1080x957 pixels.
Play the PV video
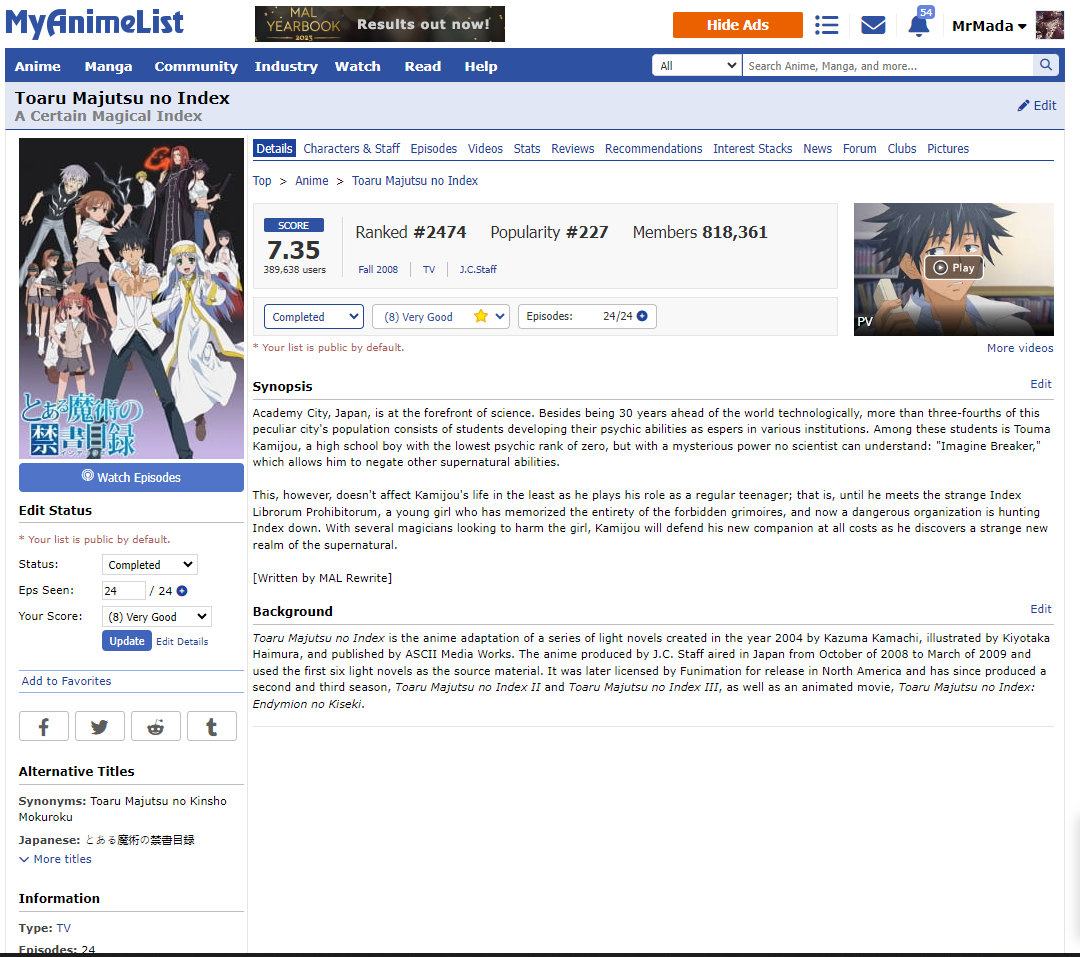tap(953, 268)
